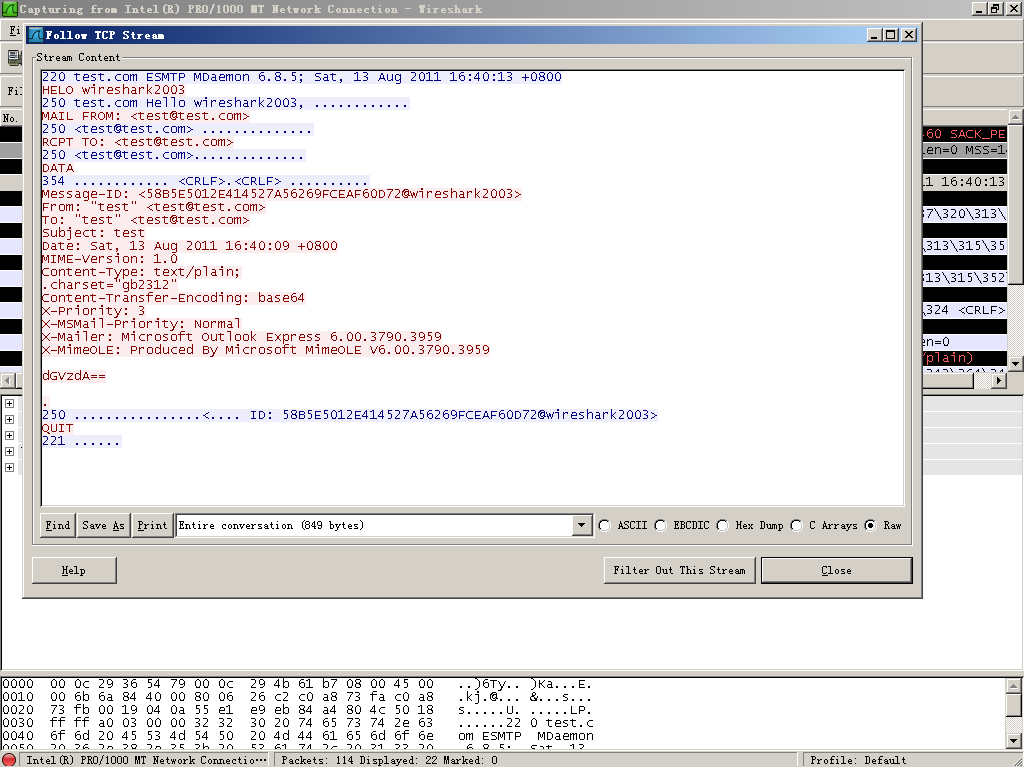Click hex dump offset row '0030'

[x=18, y=723]
